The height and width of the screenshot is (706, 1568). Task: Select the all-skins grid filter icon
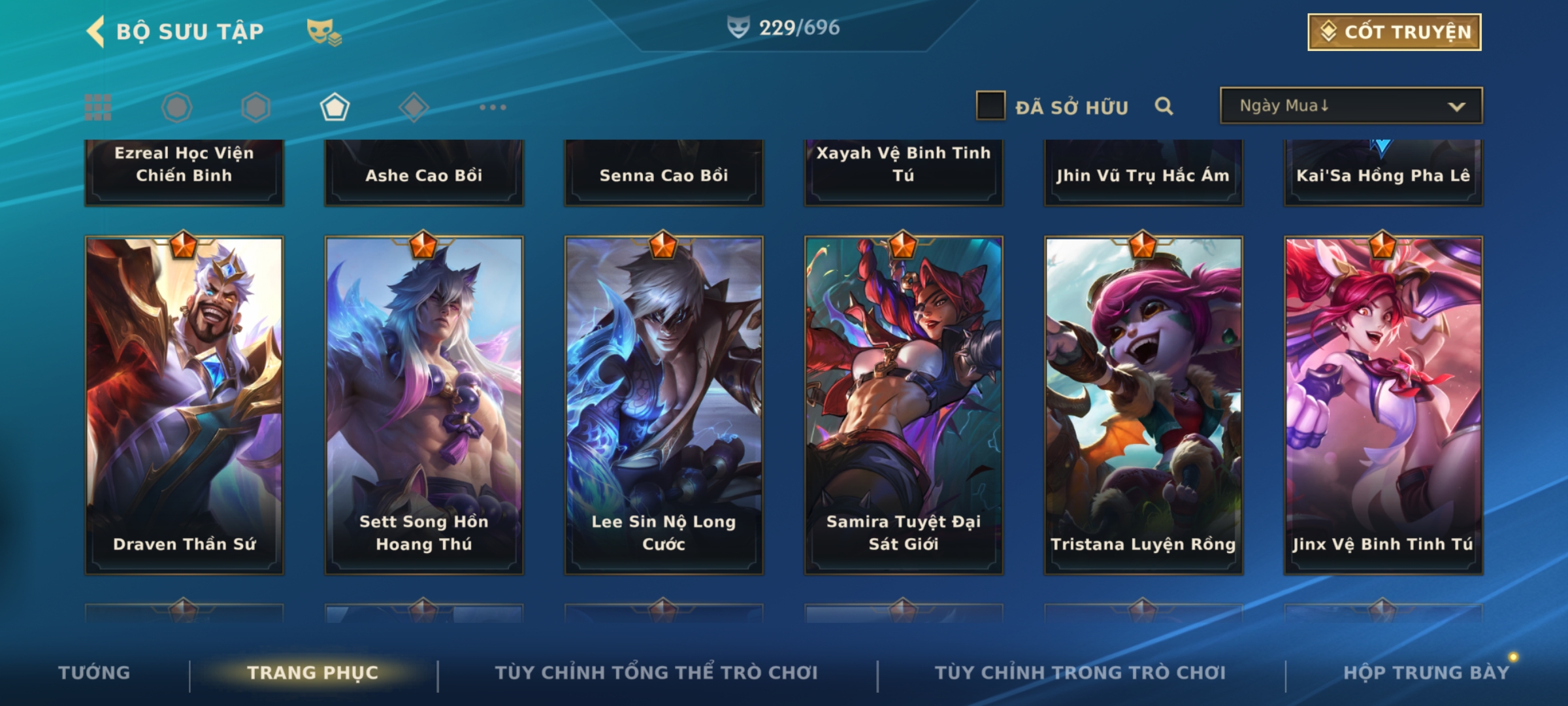click(98, 107)
